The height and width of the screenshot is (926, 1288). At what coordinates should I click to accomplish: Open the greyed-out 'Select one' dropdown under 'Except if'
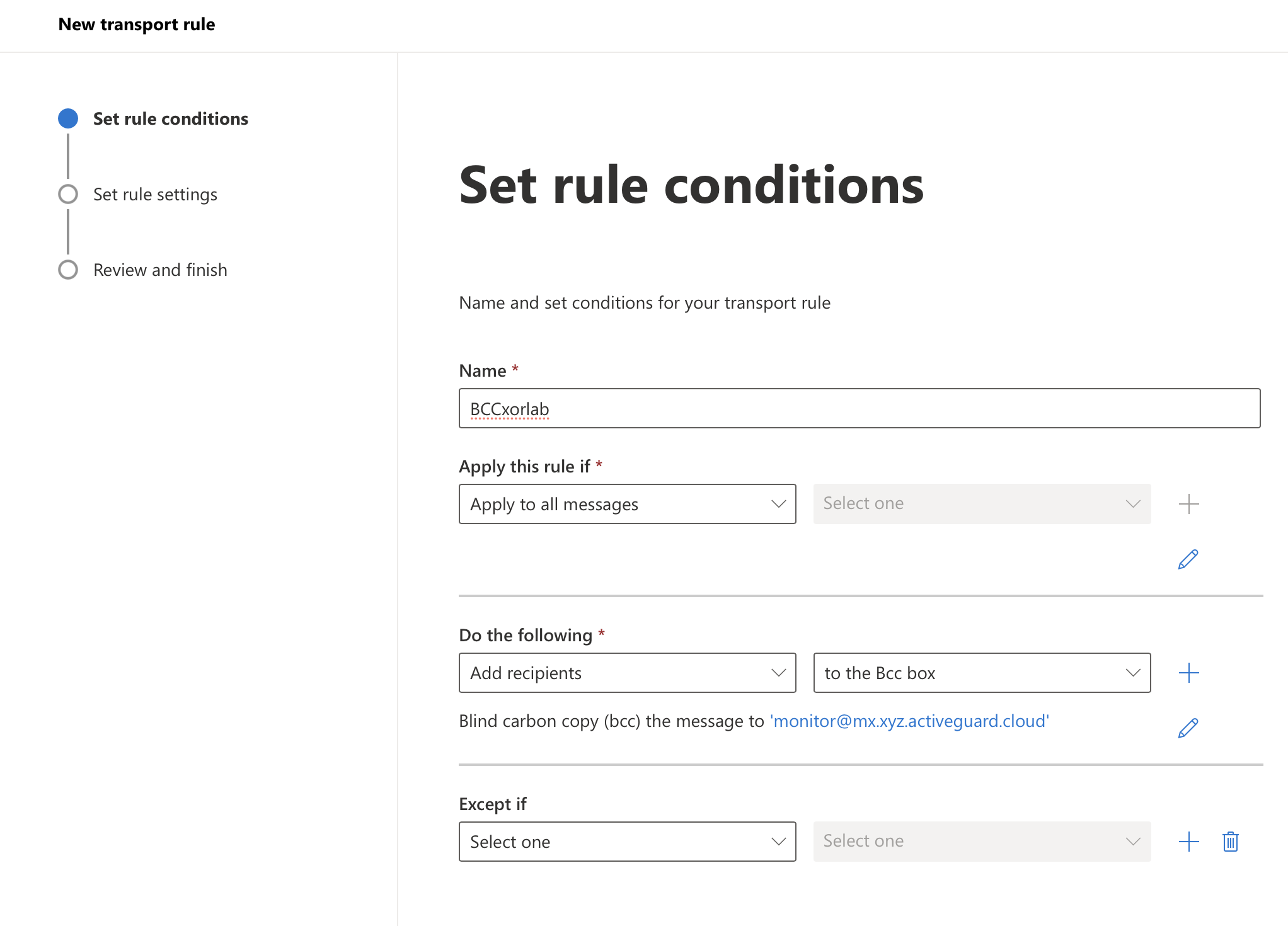click(x=982, y=842)
